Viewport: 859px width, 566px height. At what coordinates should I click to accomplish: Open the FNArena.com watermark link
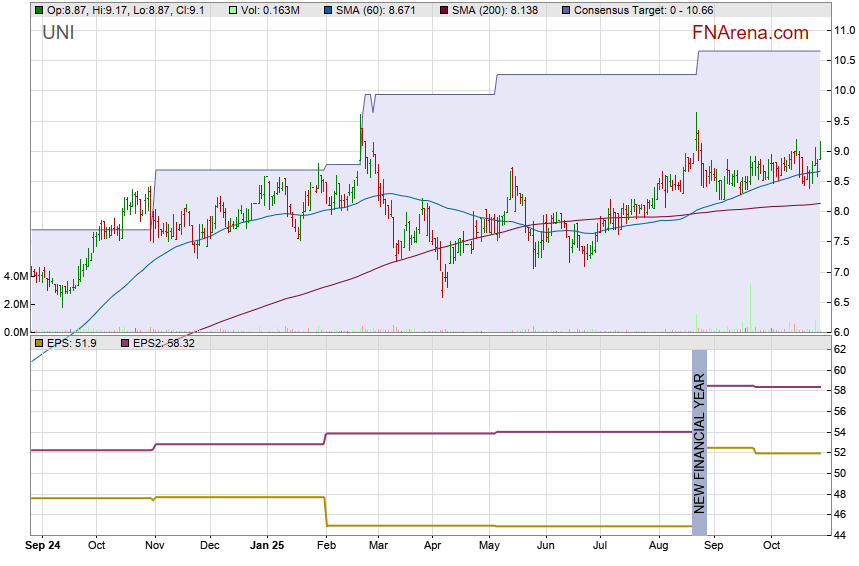(750, 33)
